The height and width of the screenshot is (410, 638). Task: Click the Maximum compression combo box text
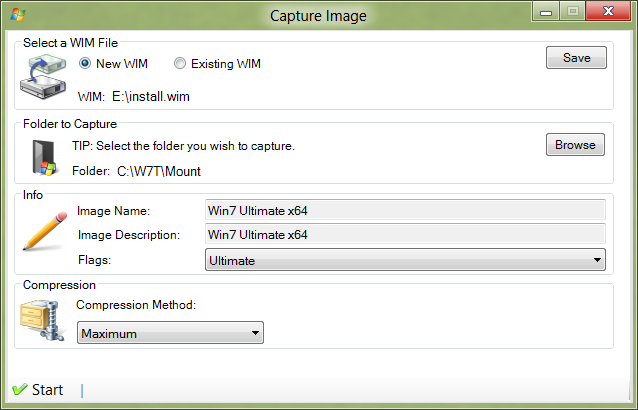[109, 334]
